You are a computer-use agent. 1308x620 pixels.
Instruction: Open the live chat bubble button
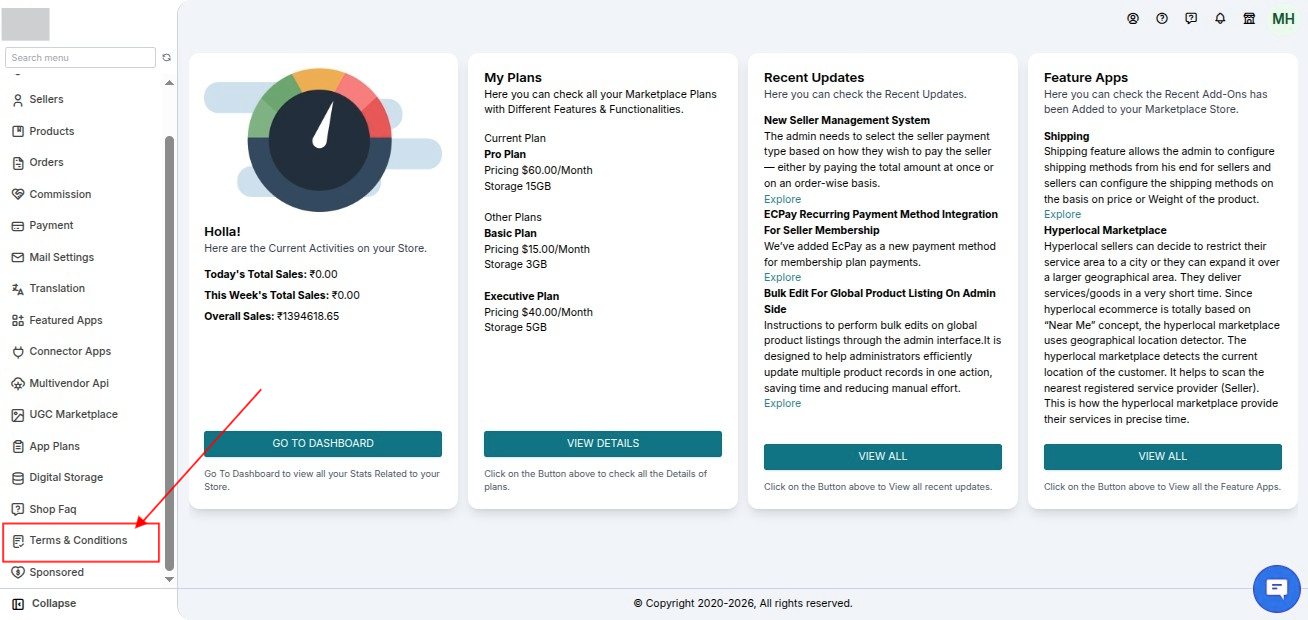coord(1277,588)
